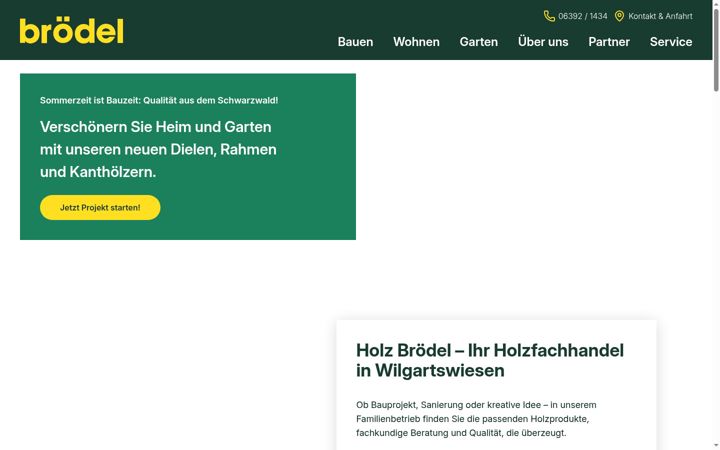The width and height of the screenshot is (720, 450).
Task: Click the Holz Brödel – Ihr Holzfachhandel heading
Action: (x=490, y=360)
